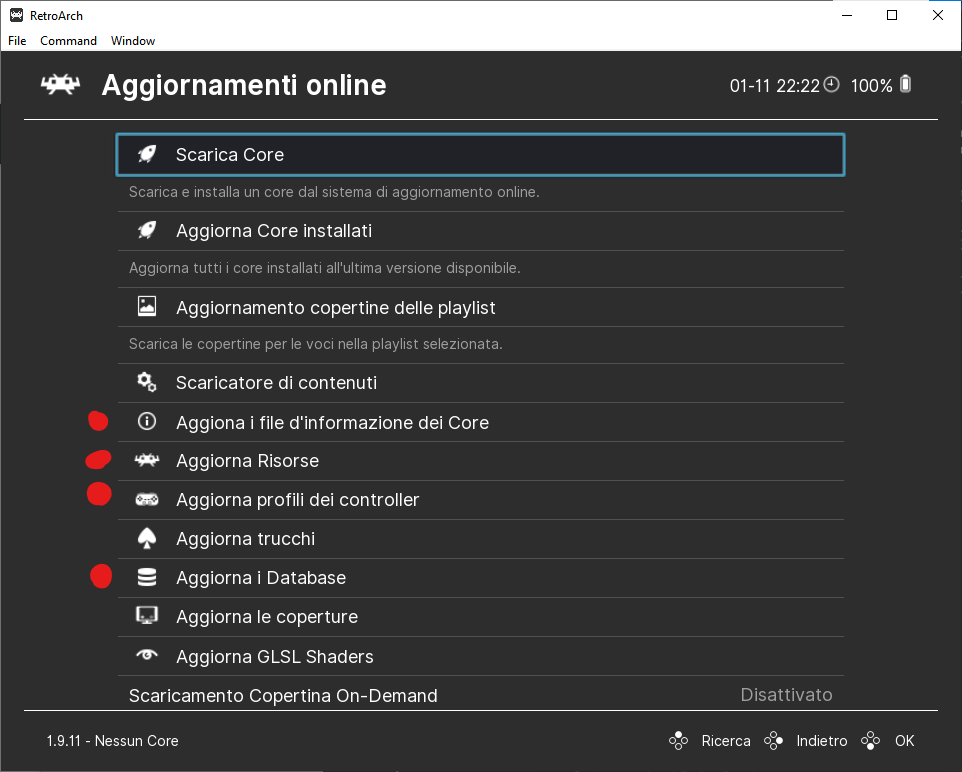Open the Command menu
The height and width of the screenshot is (772, 962).
(x=68, y=41)
